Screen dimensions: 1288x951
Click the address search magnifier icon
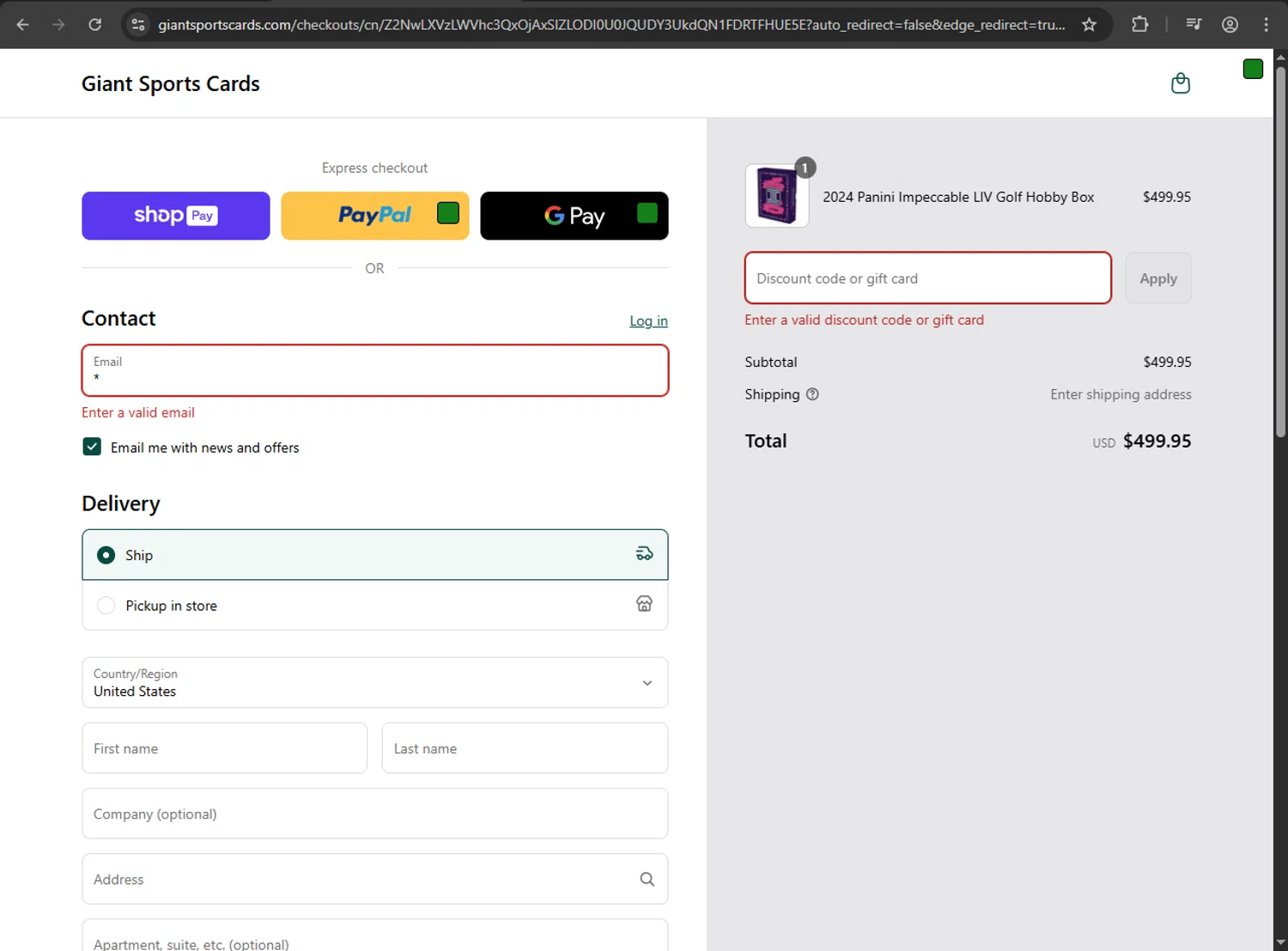pyautogui.click(x=647, y=879)
